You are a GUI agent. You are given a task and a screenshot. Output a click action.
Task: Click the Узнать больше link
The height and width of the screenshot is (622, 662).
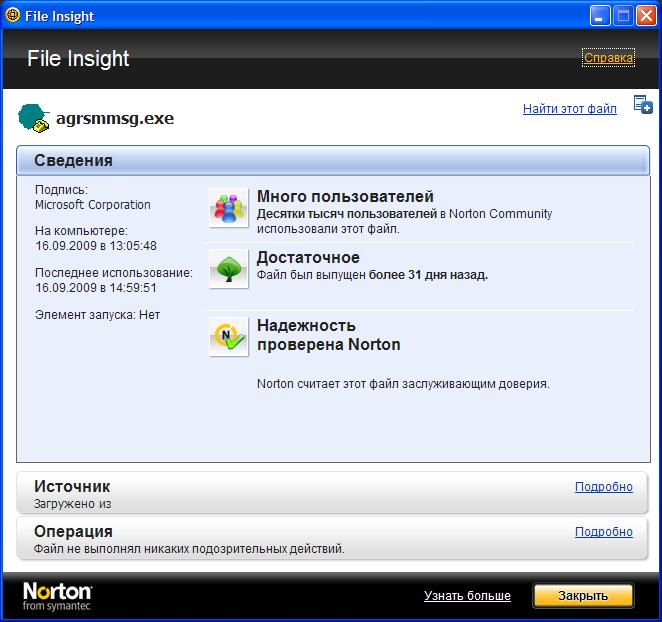pyautogui.click(x=467, y=596)
